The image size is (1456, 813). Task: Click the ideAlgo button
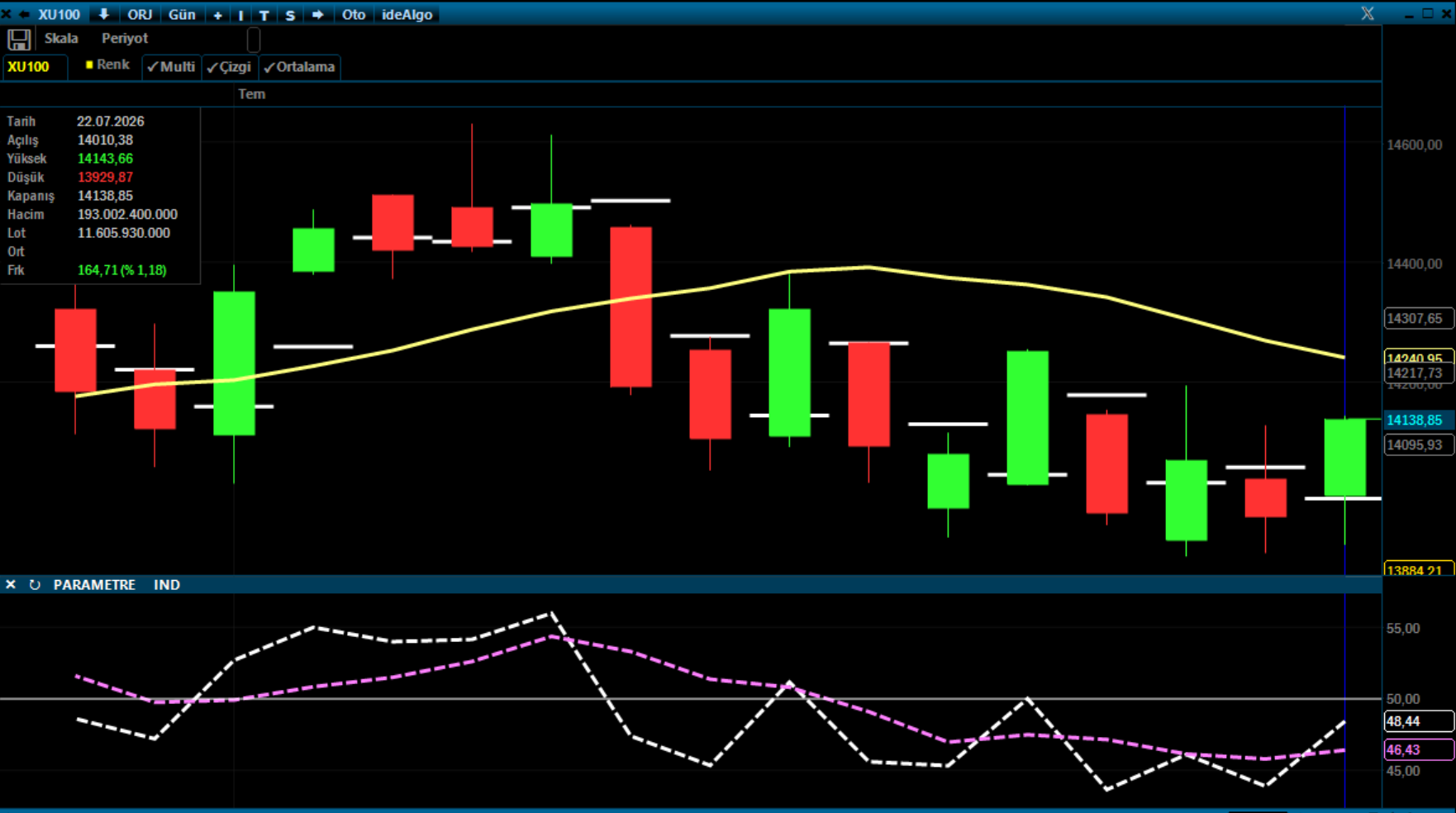(407, 14)
